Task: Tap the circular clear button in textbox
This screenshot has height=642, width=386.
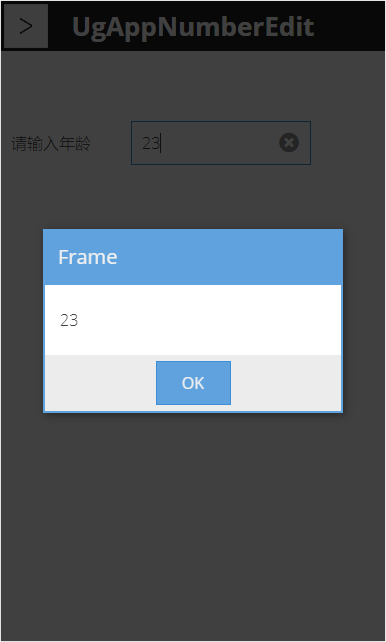Action: tap(289, 143)
